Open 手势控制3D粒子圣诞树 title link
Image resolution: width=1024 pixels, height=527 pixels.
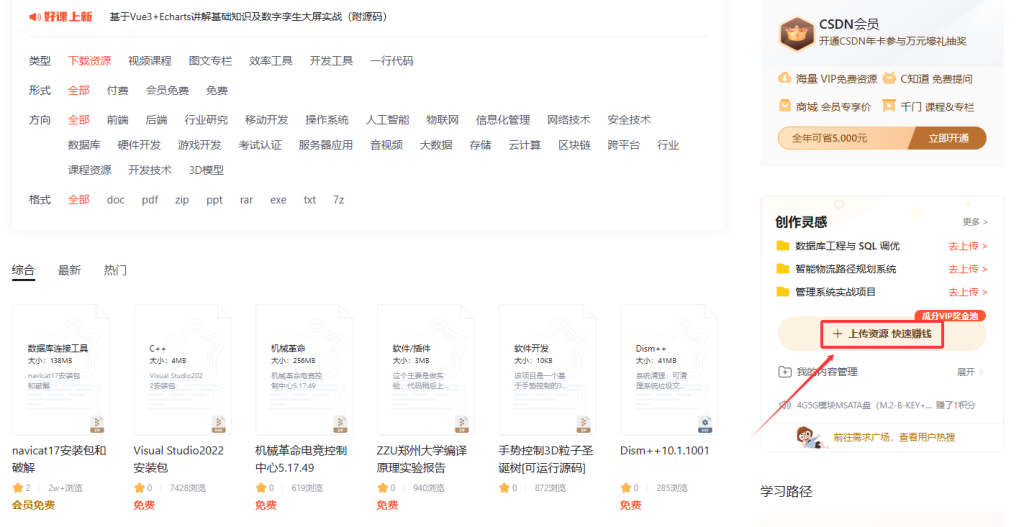546,459
